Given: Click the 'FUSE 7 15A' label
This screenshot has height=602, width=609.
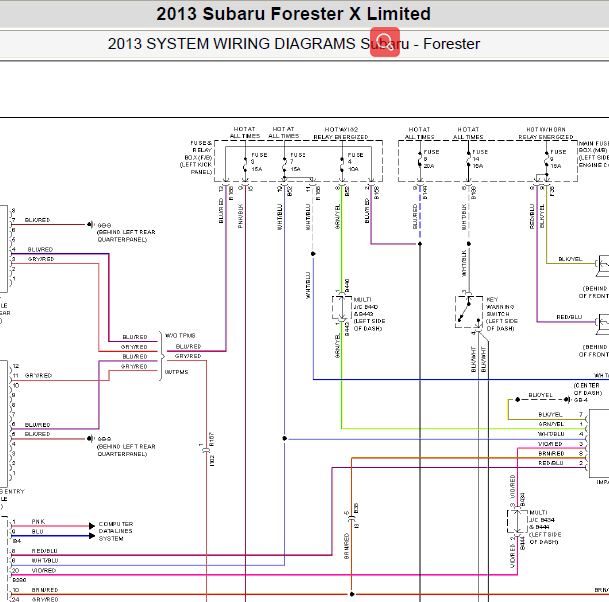Looking at the screenshot, I should pos(298,162).
